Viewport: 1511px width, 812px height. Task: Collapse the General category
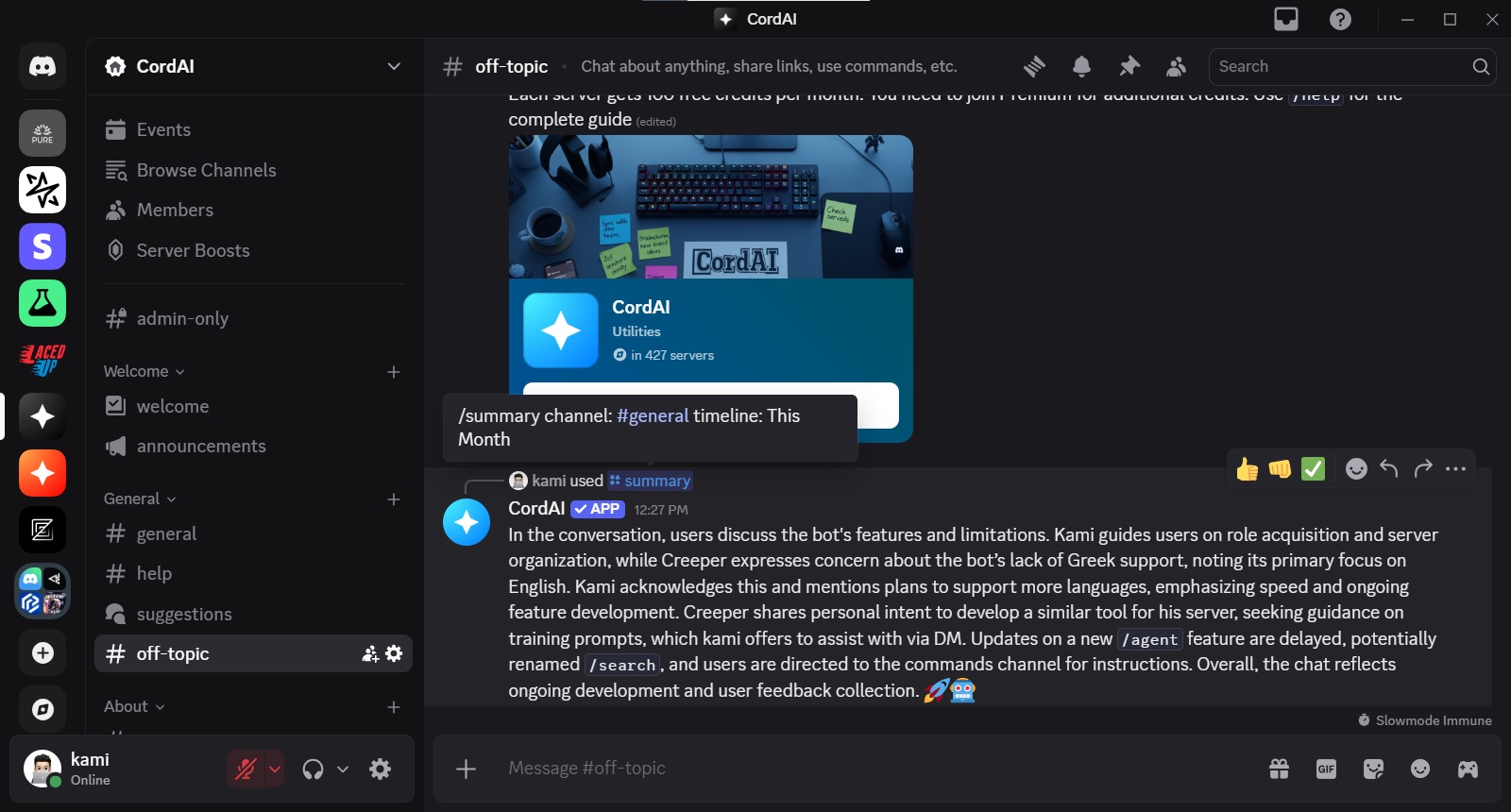click(x=140, y=499)
